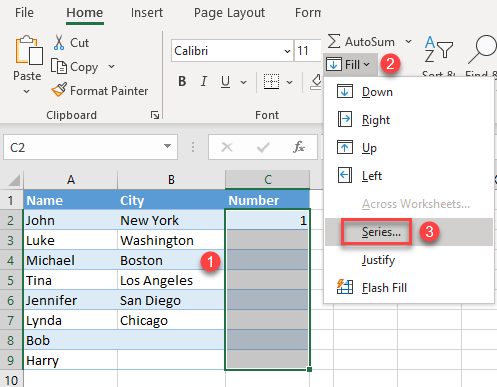Apply the Borders icon

click(x=271, y=81)
